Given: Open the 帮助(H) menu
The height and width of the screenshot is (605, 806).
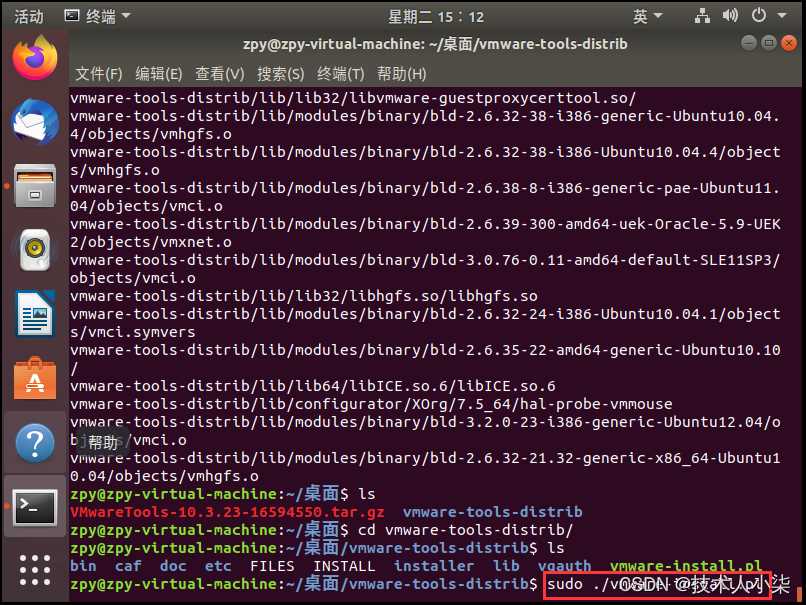Looking at the screenshot, I should click(401, 74).
